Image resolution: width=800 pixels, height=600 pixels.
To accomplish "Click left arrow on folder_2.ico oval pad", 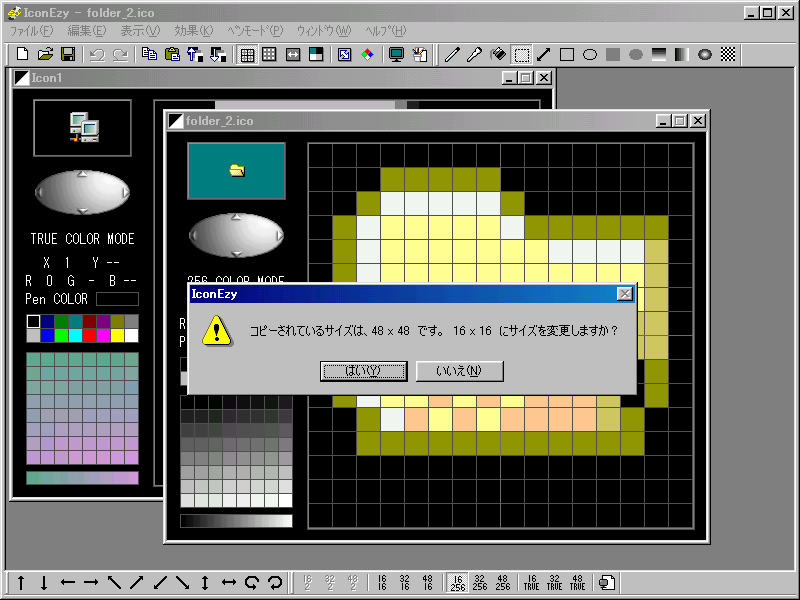I will [x=193, y=235].
